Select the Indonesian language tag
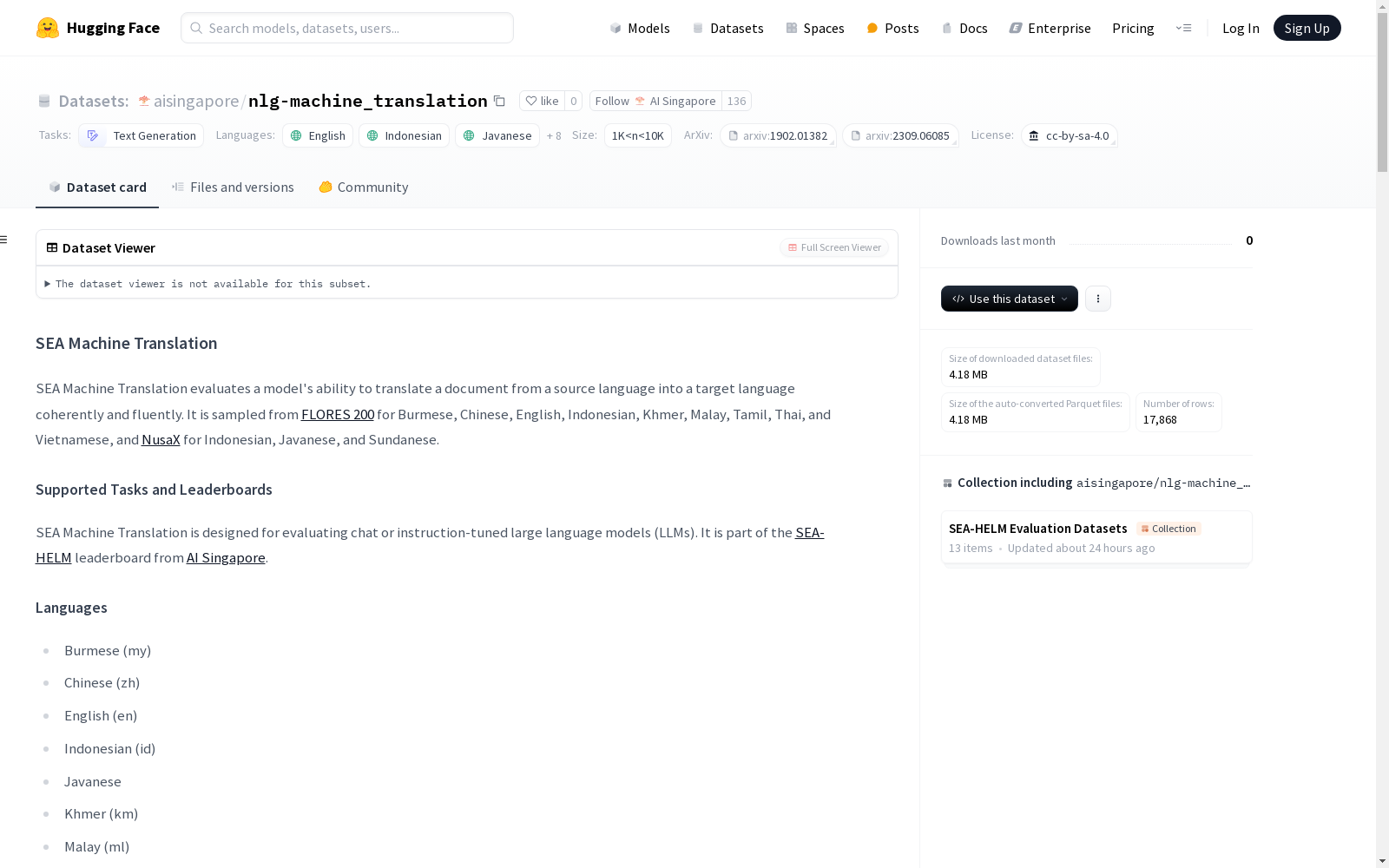This screenshot has width=1389, height=868. (x=404, y=135)
